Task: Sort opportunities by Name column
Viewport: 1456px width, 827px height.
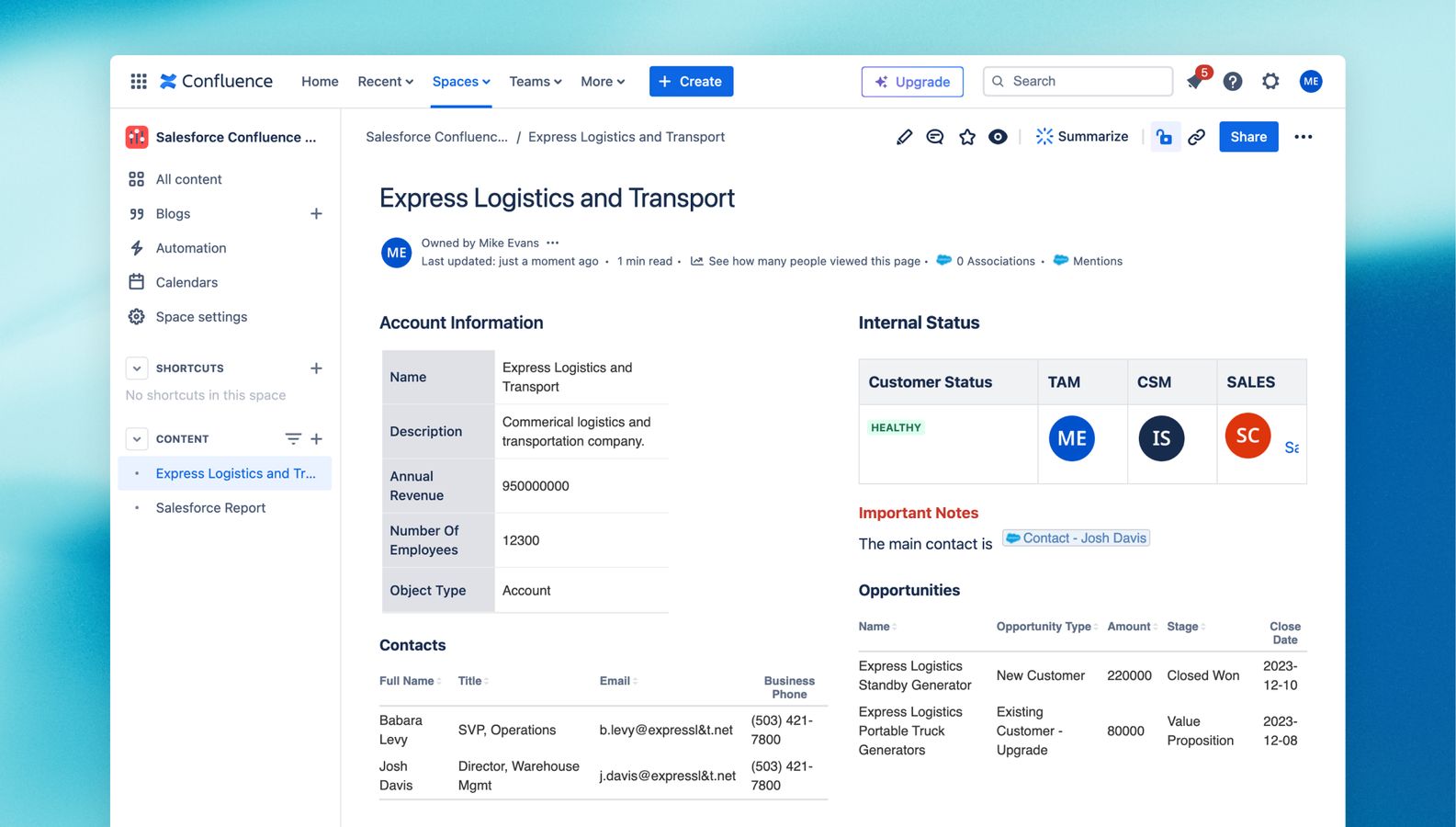Action: [877, 627]
